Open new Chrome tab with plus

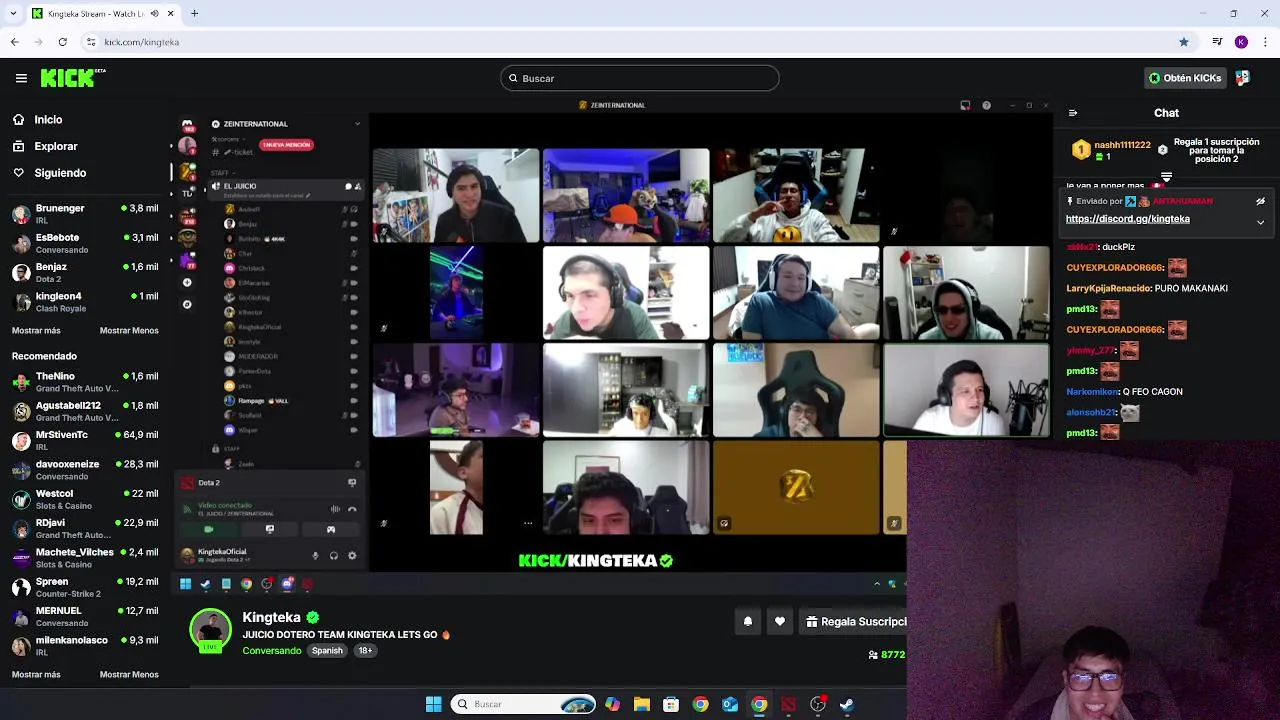point(194,13)
